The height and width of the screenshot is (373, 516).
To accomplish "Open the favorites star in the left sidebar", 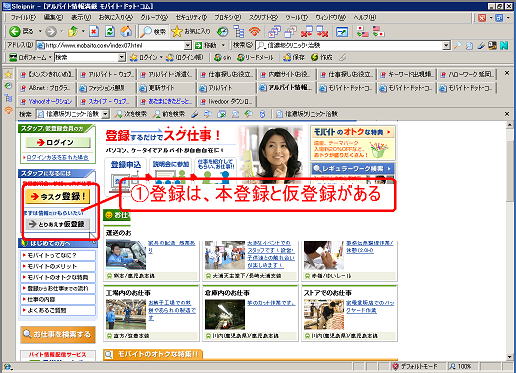I will (8, 74).
